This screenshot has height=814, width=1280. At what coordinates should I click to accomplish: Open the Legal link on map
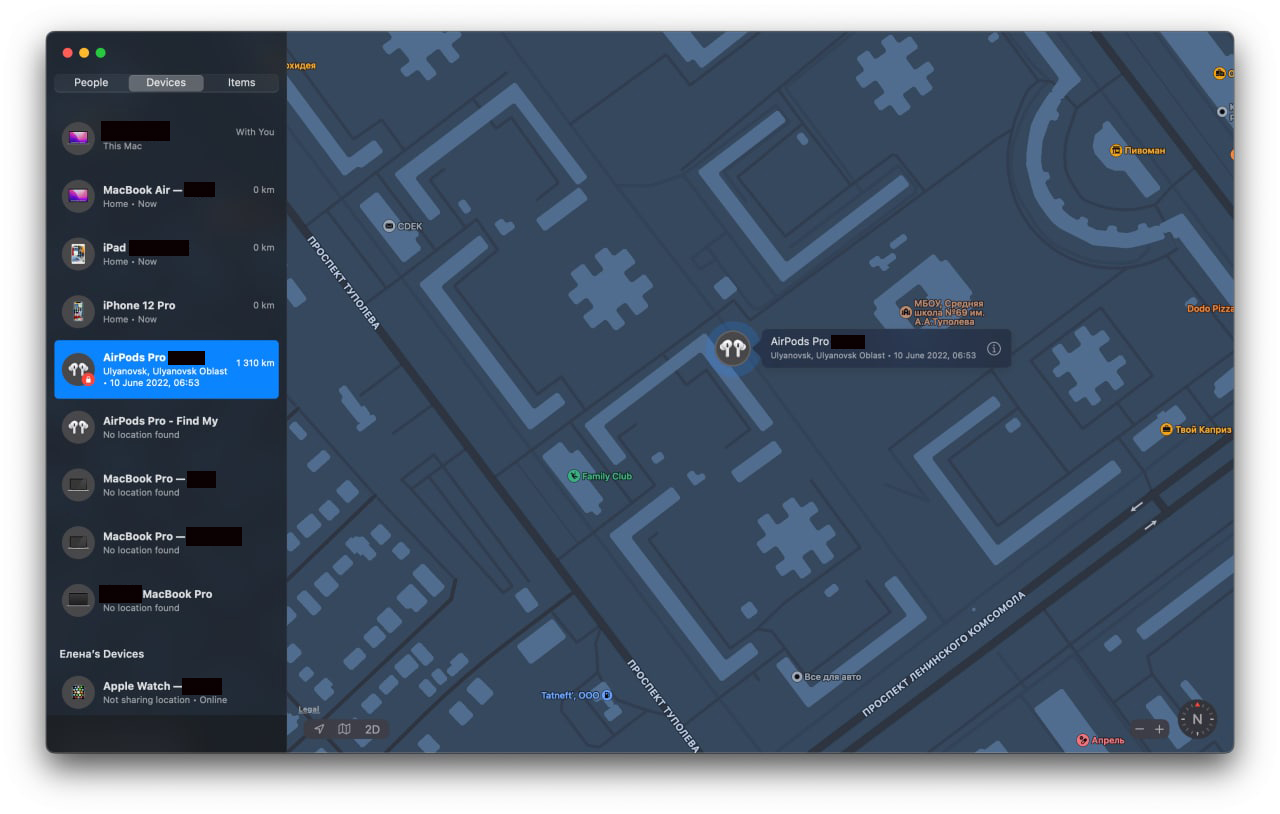pyautogui.click(x=309, y=709)
